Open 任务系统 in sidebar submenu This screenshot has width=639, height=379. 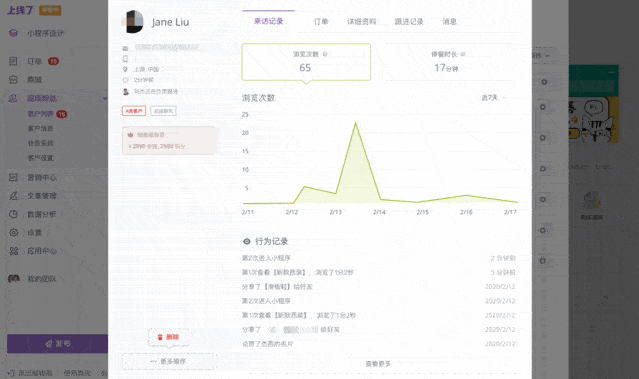click(40, 143)
